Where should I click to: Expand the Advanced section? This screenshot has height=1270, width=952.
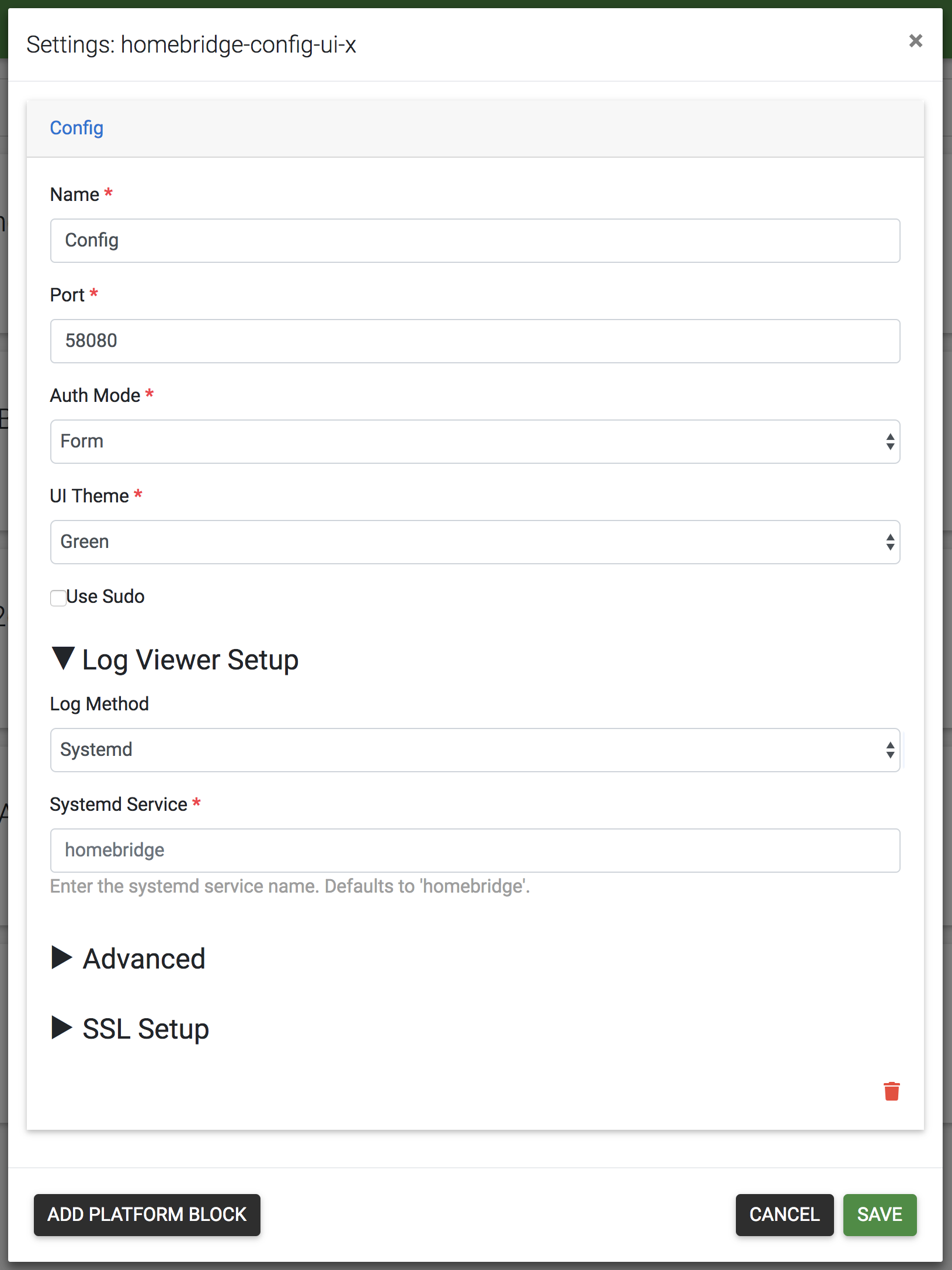pyautogui.click(x=62, y=958)
